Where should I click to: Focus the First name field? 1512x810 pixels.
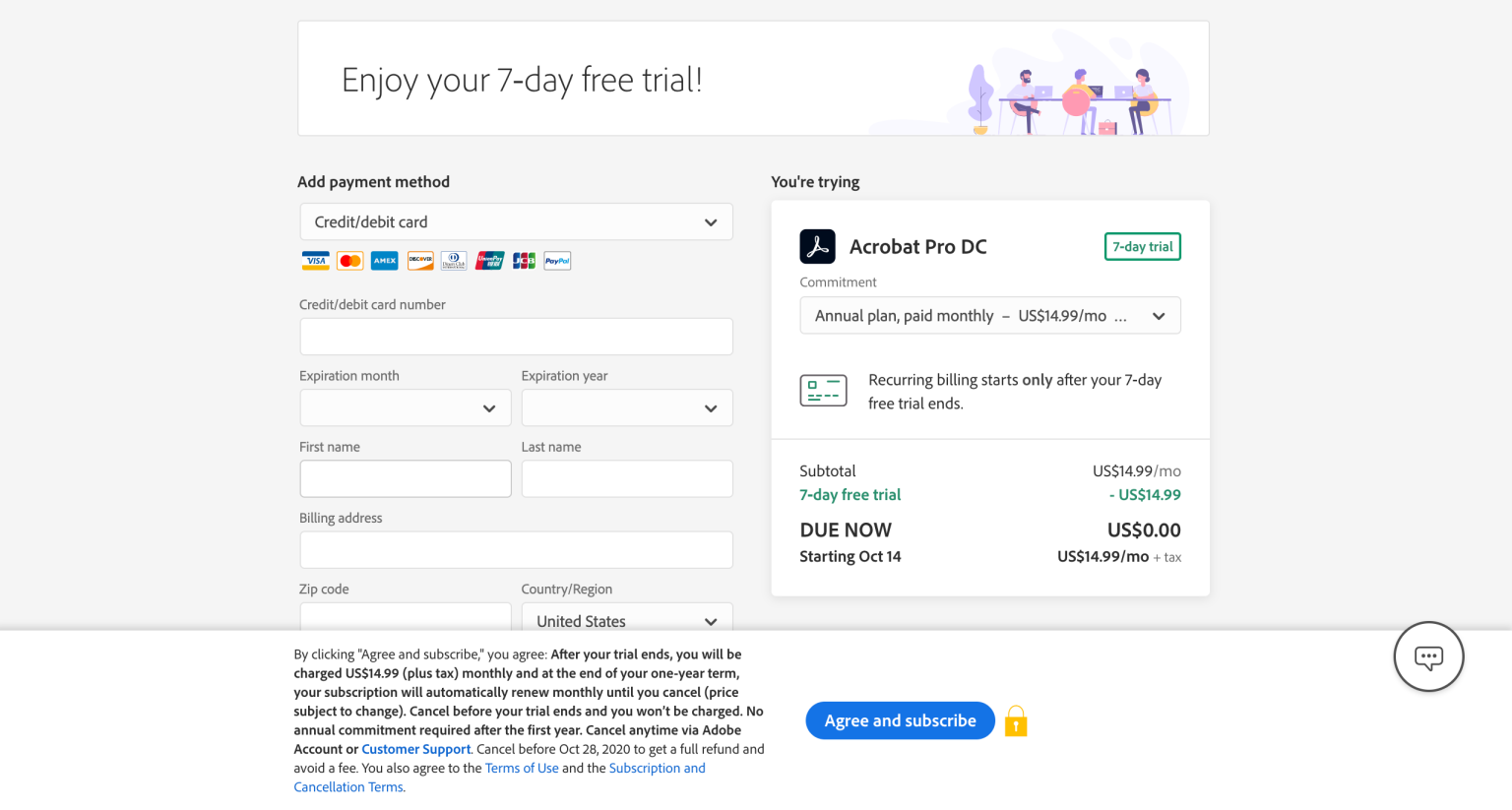(x=405, y=478)
